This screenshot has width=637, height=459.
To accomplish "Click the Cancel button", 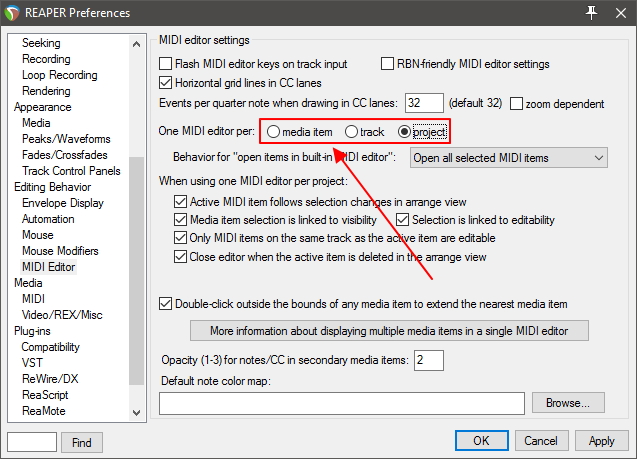I will [541, 441].
